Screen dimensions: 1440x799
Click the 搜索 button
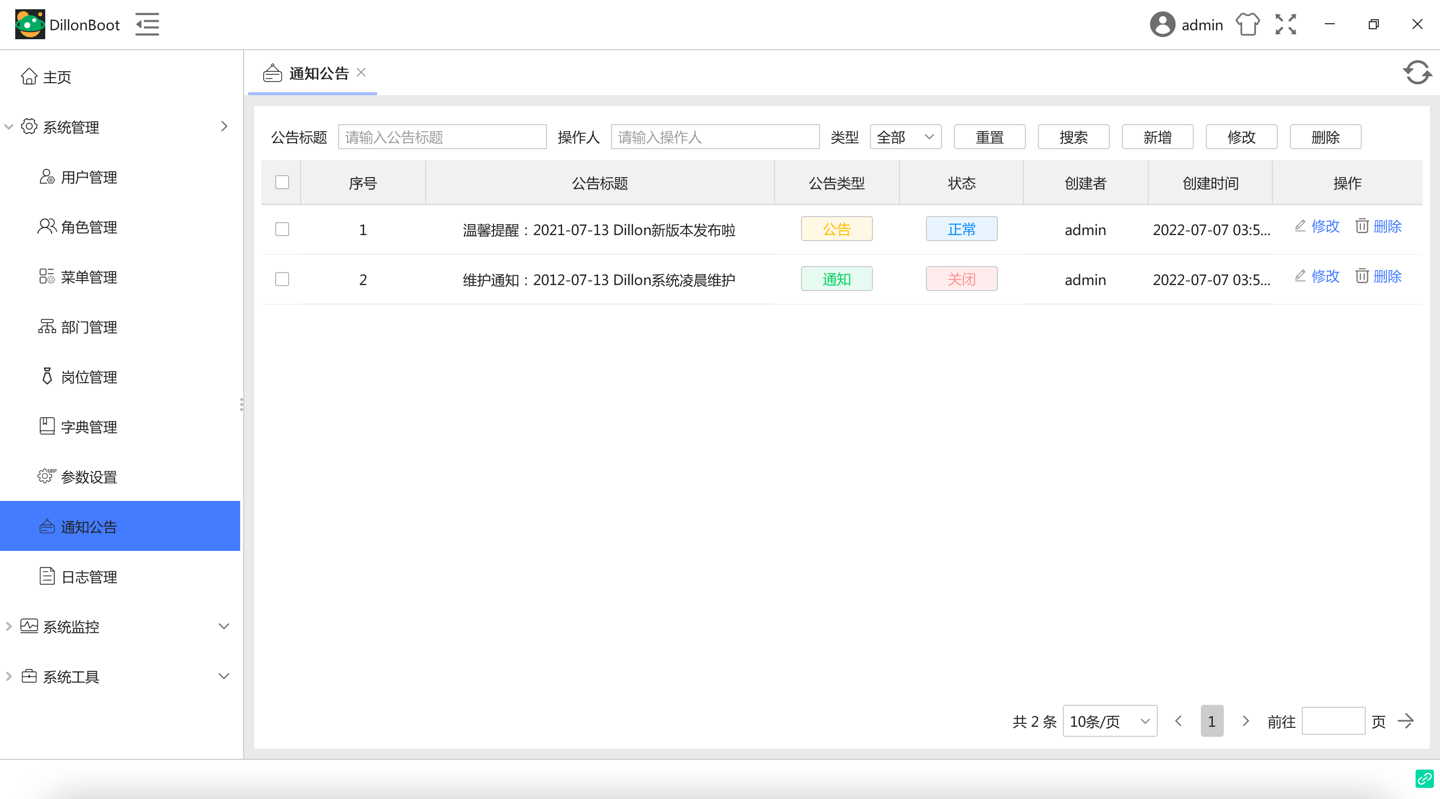1074,137
